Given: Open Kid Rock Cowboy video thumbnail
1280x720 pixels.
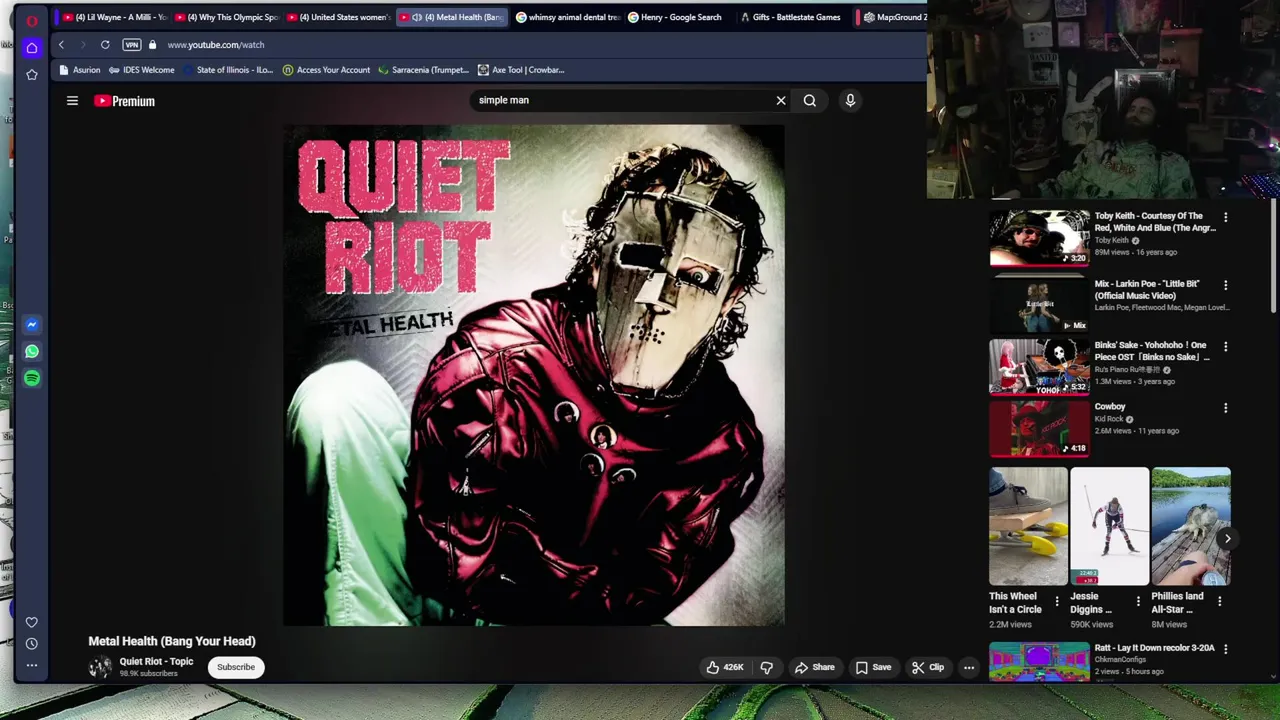Looking at the screenshot, I should (x=1039, y=427).
